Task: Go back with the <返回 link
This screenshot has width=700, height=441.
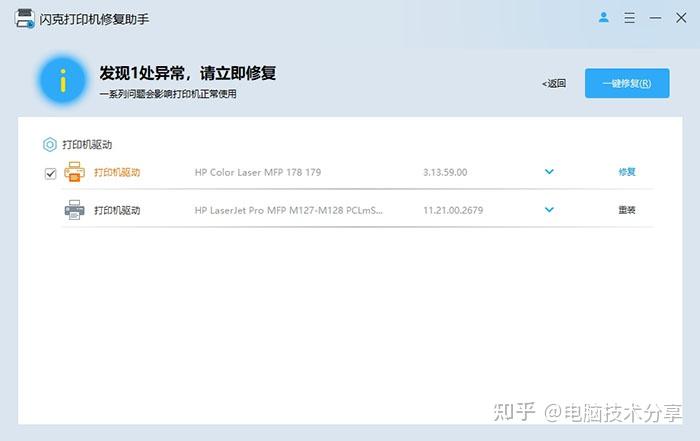Action: [x=554, y=83]
